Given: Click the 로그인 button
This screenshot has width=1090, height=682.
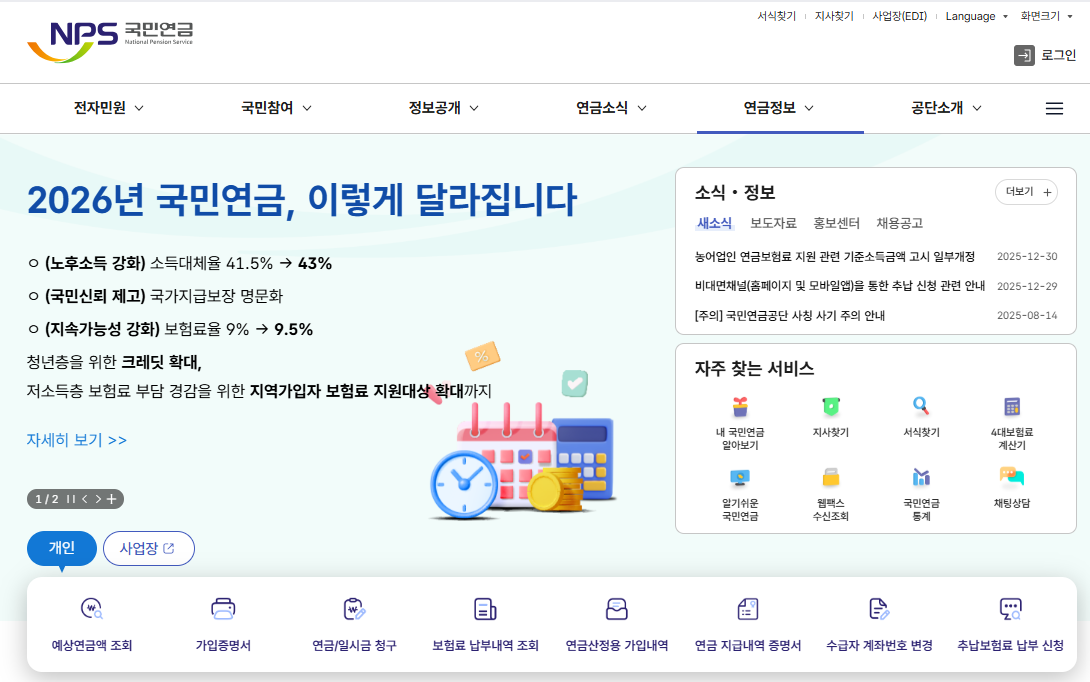Looking at the screenshot, I should click(x=1056, y=55).
